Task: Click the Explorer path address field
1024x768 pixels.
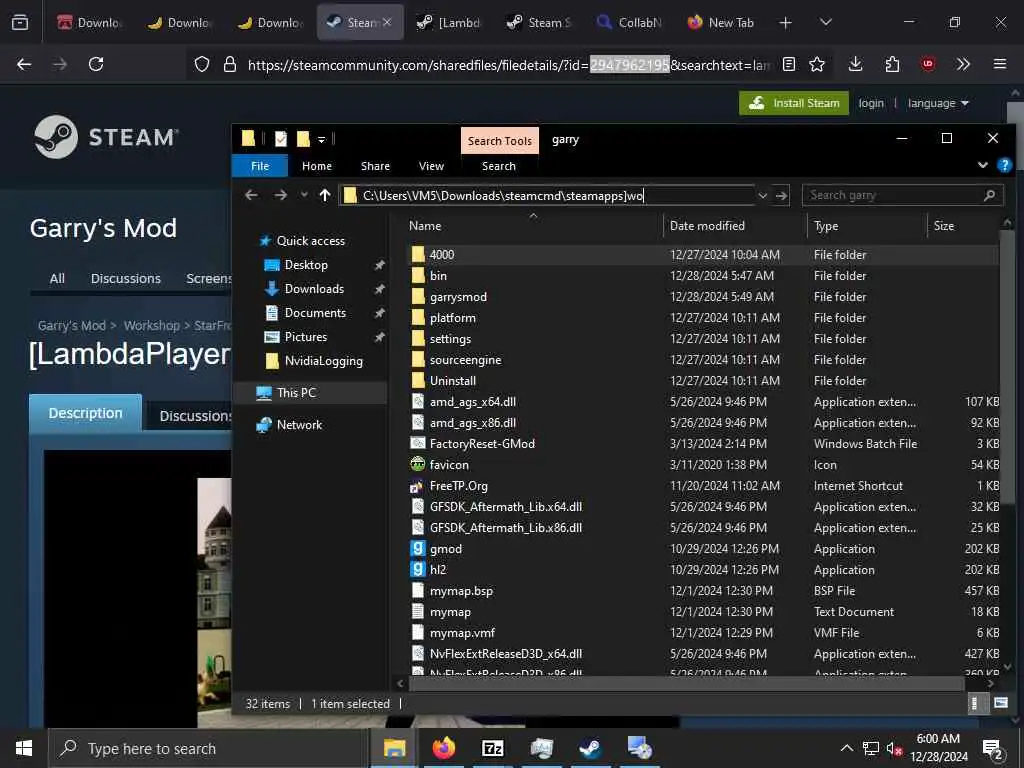Action: [547, 195]
